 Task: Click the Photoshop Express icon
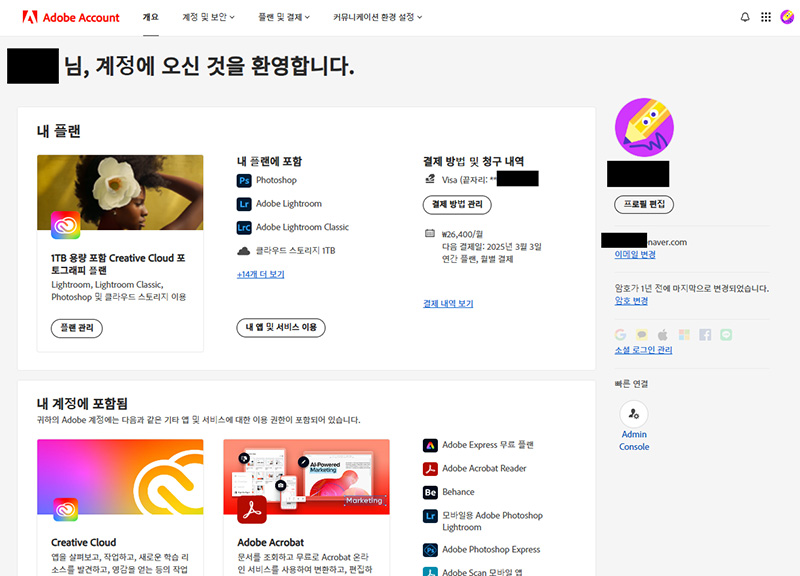coord(430,550)
